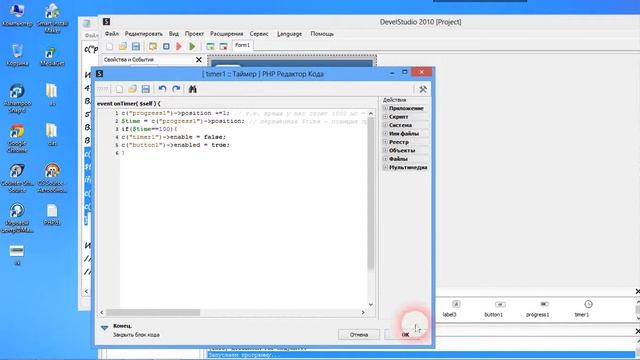The height and width of the screenshot is (360, 640).
Task: Click scroll left arrow of code editor
Action: tap(102, 313)
